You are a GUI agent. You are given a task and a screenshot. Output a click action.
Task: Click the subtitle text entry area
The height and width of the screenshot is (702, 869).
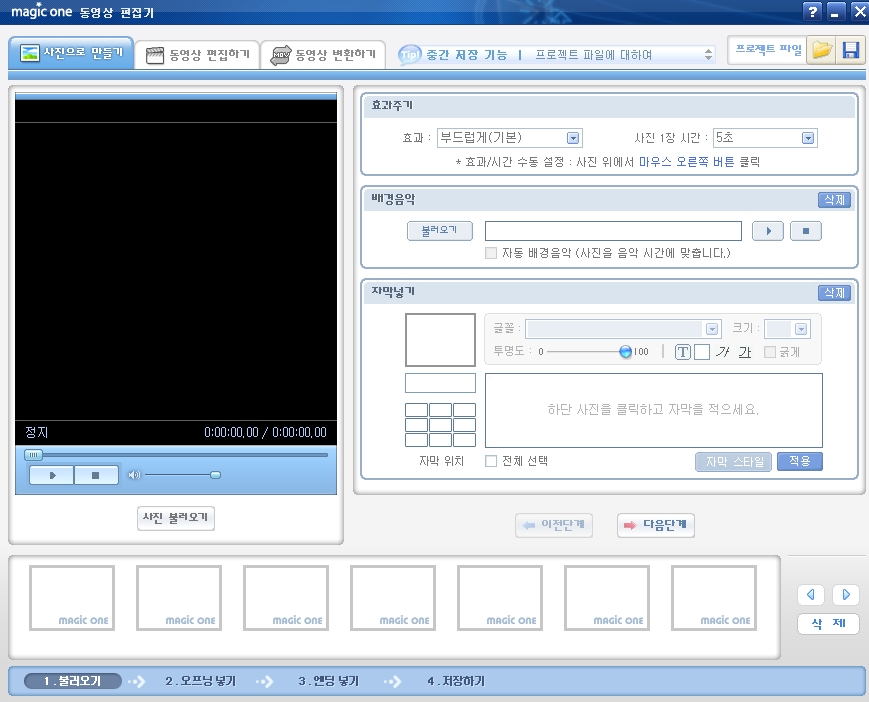tap(654, 410)
